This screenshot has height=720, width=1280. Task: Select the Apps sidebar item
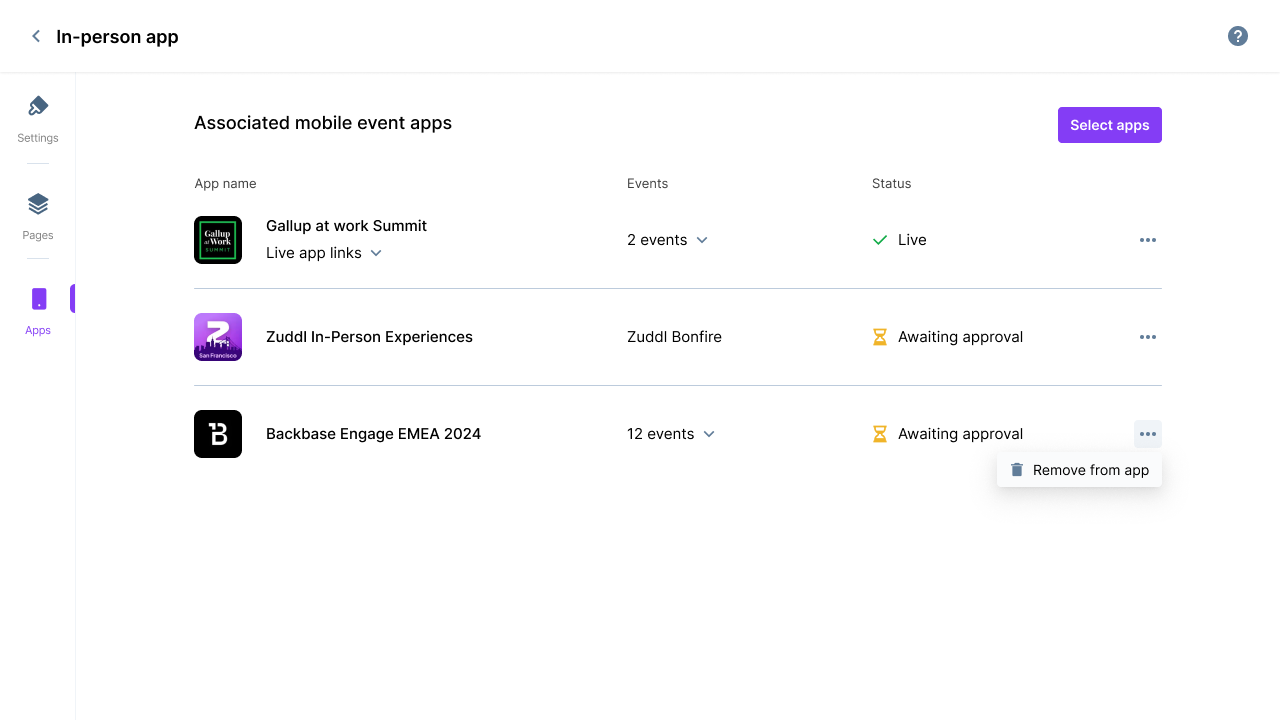(x=38, y=311)
